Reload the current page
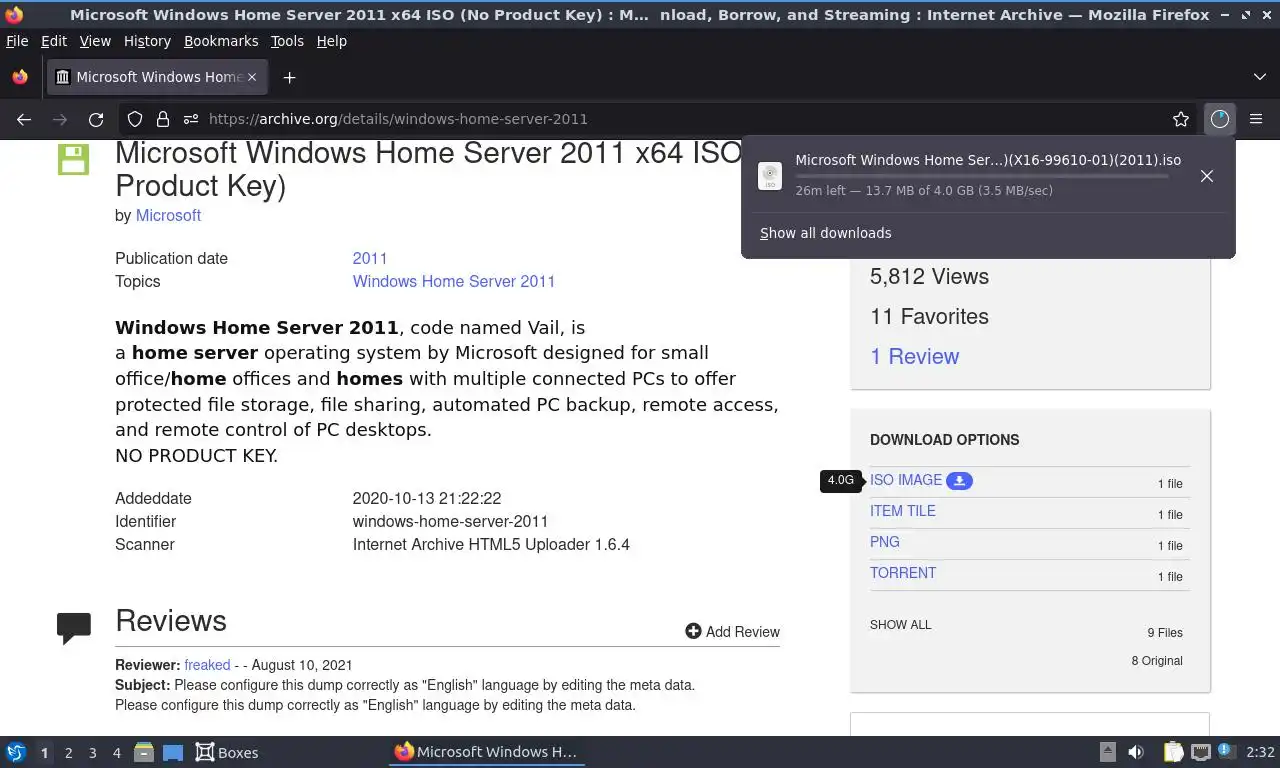 click(96, 119)
